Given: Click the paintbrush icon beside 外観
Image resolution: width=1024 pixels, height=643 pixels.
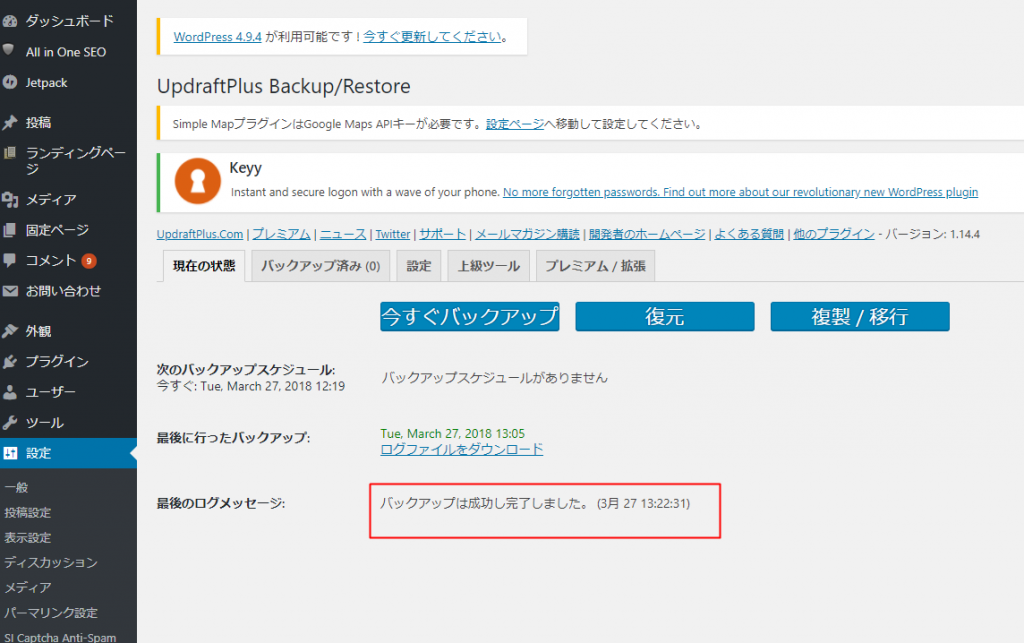Looking at the screenshot, I should 10,331.
